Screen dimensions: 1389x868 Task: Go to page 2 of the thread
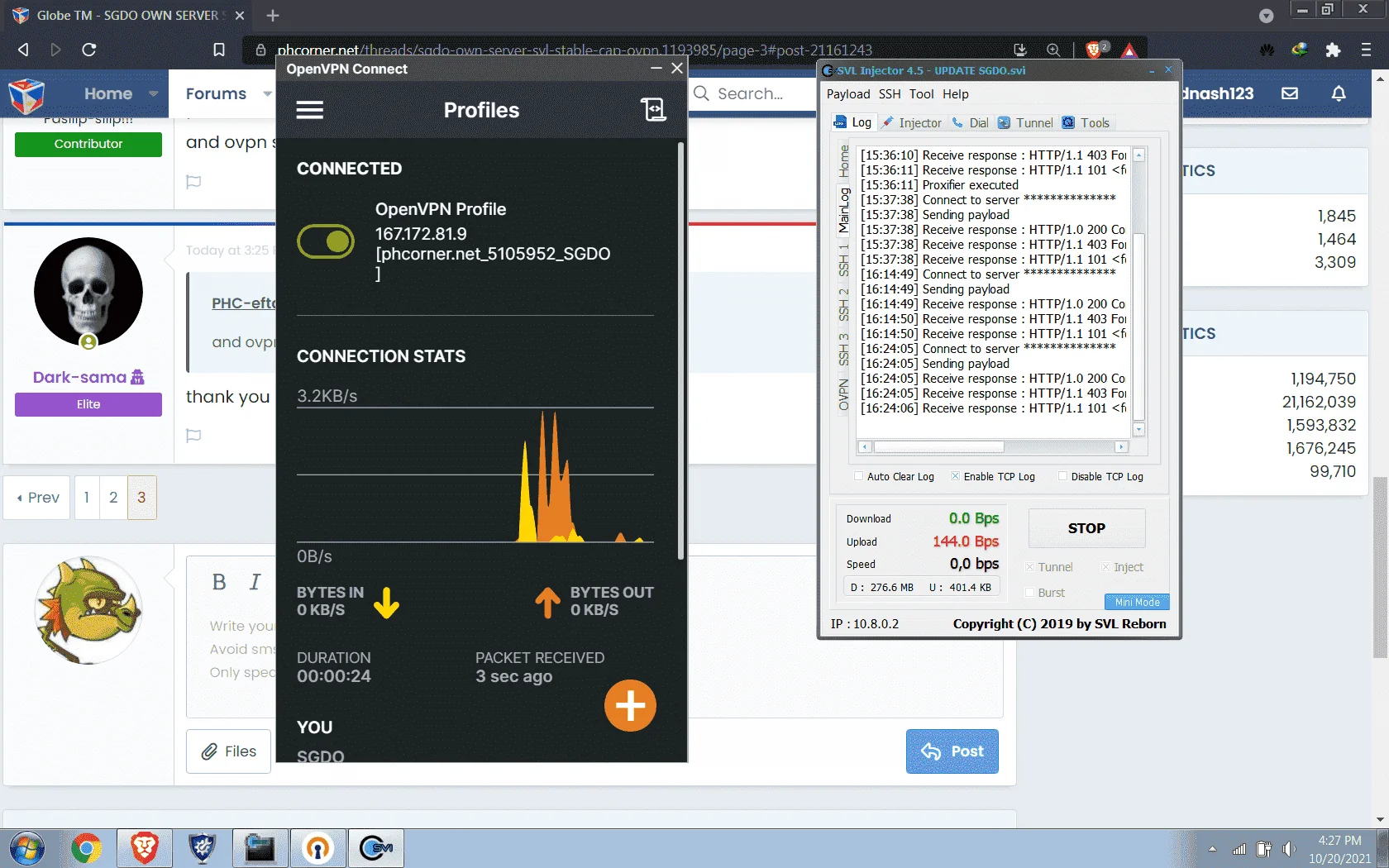113,498
